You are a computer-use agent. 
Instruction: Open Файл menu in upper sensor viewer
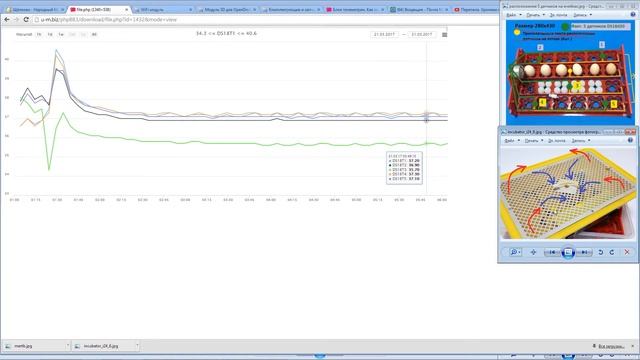[513, 15]
